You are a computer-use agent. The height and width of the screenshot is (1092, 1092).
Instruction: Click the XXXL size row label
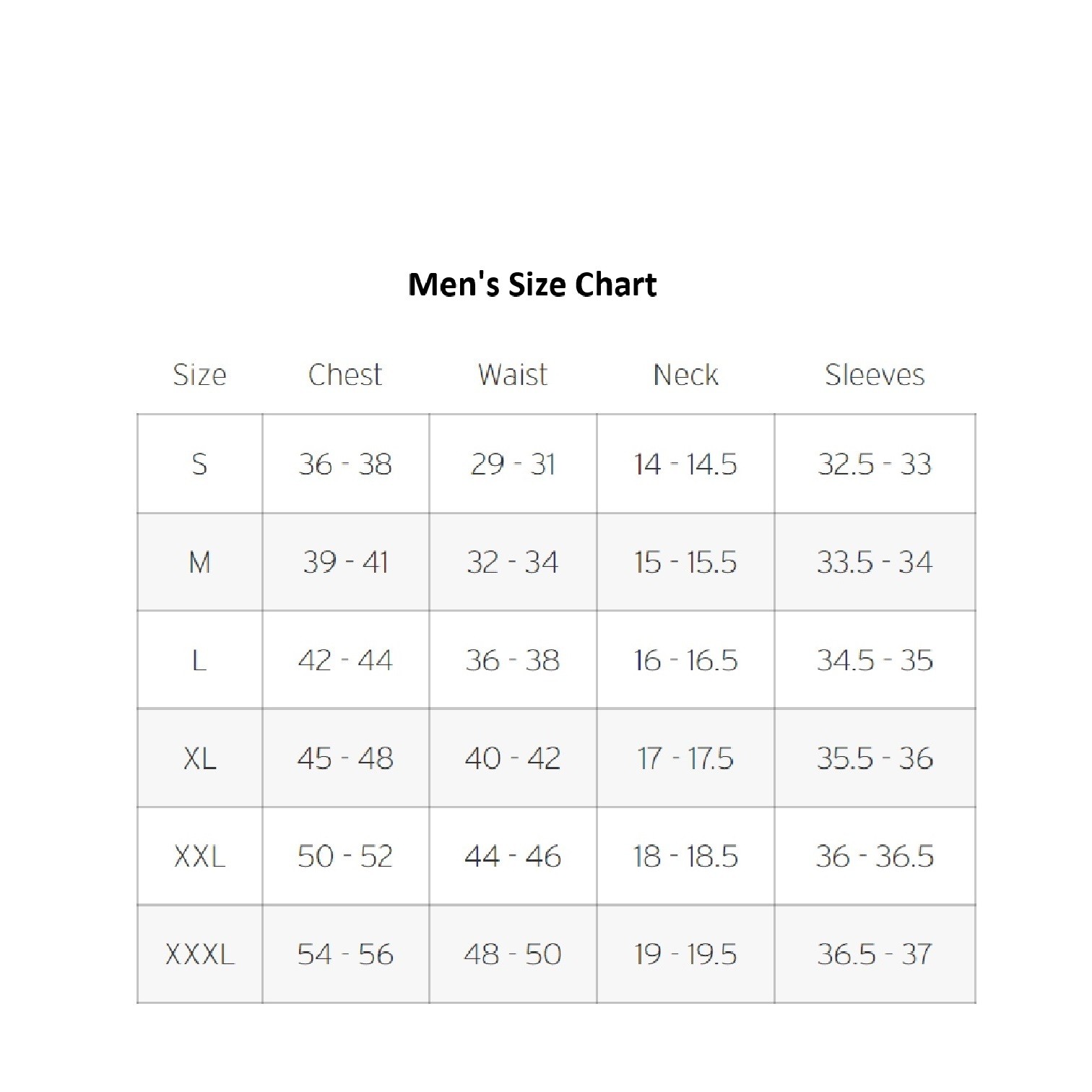click(x=199, y=955)
